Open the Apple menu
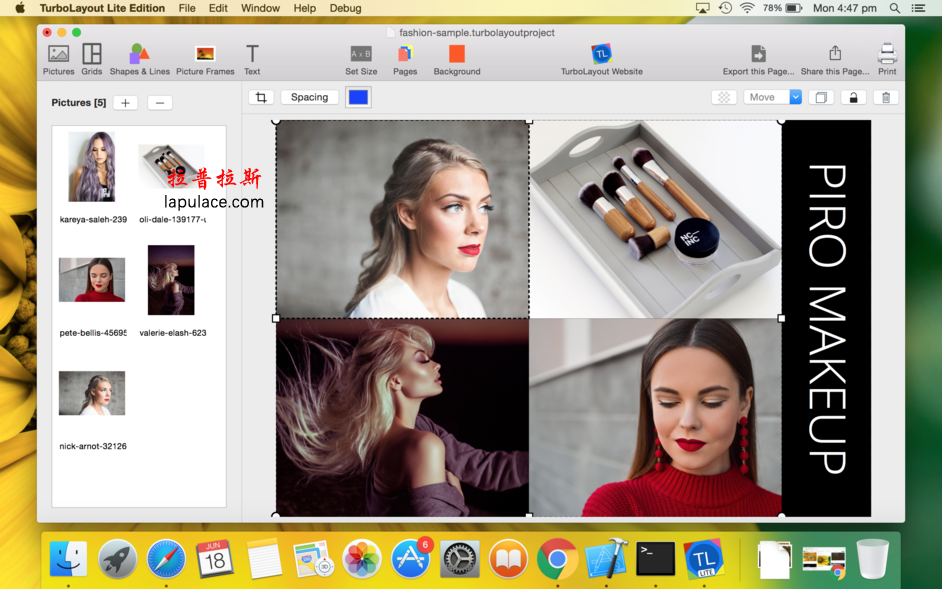Viewport: 942px width, 589px height. click(x=20, y=8)
